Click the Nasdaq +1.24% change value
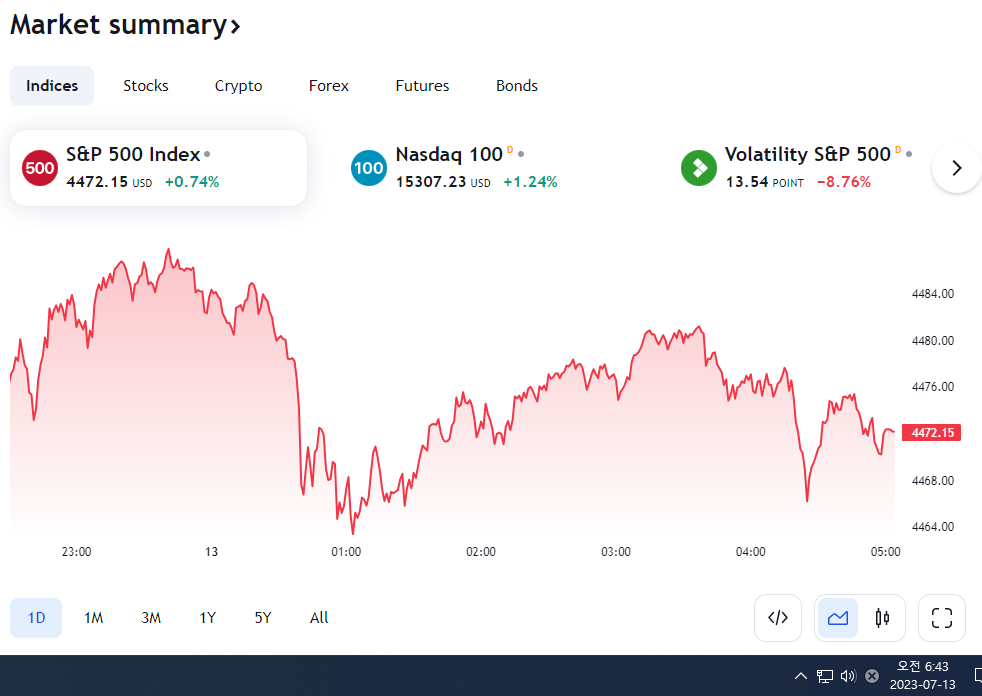 530,182
